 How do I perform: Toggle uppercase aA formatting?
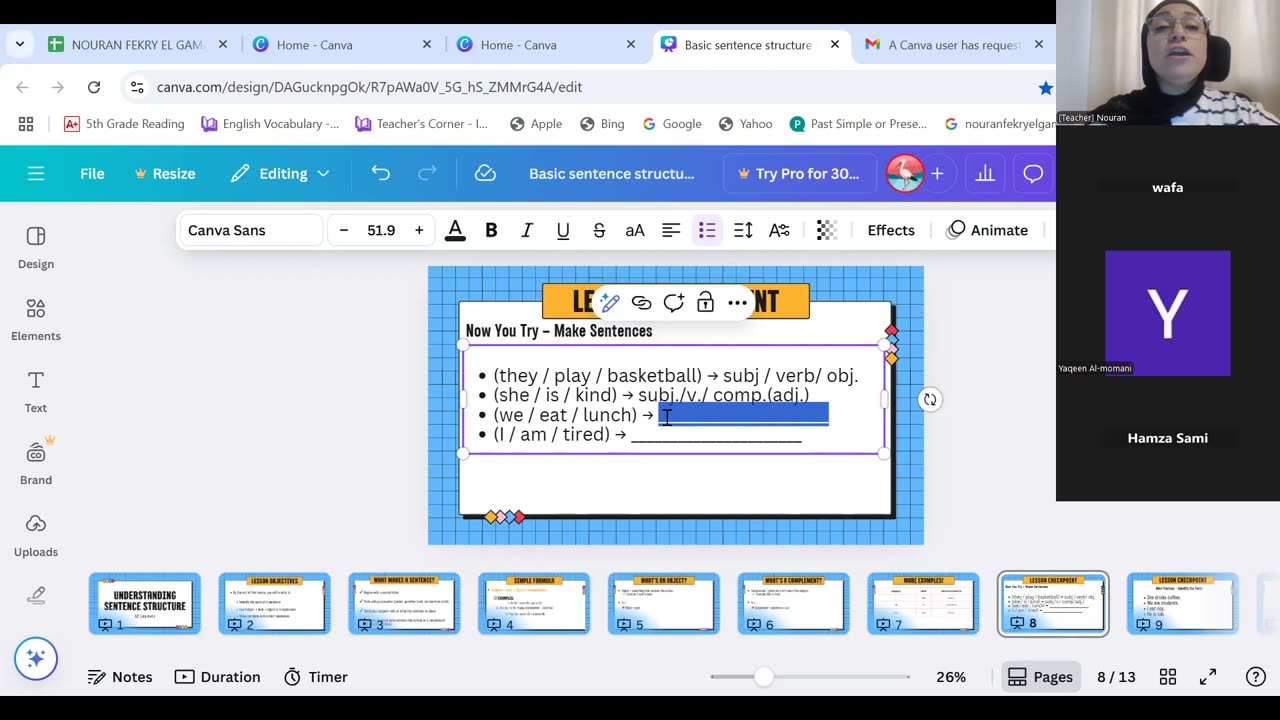(x=635, y=230)
